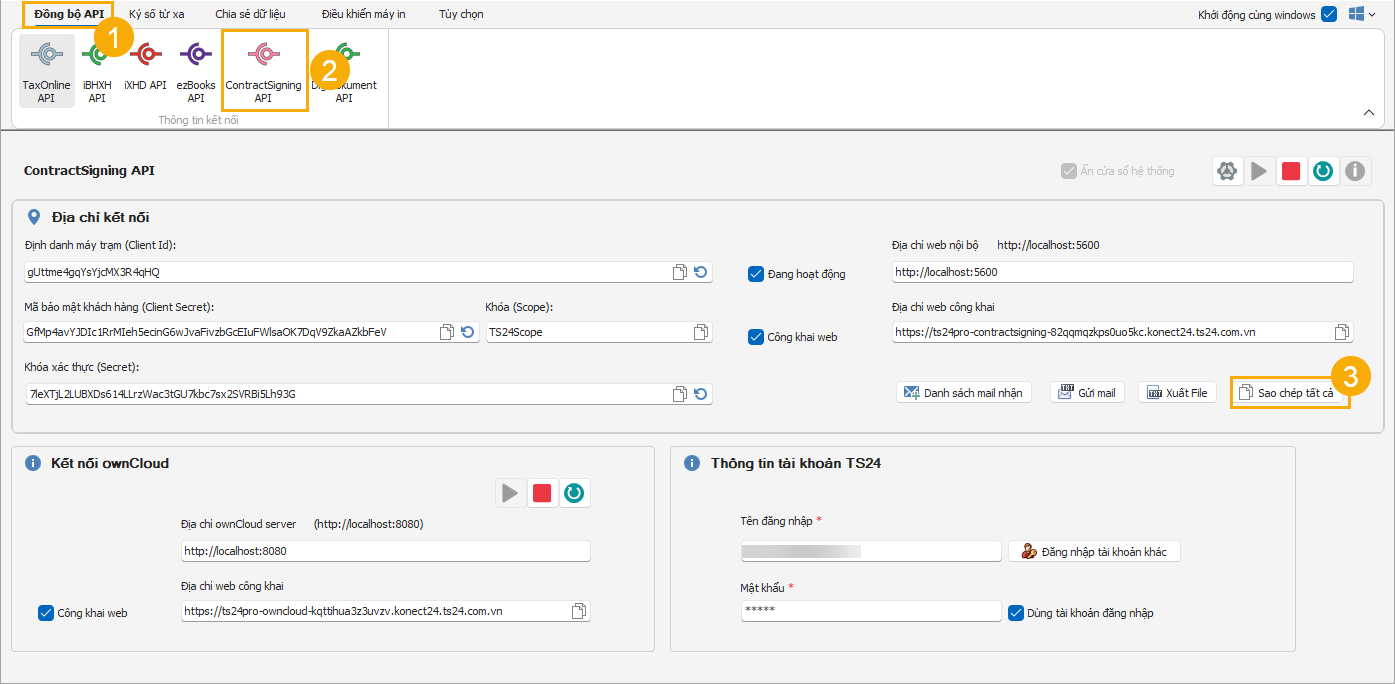Viewport: 1395px width, 684px height.
Task: Click Đăng nhập tài khoản khác button
Action: (1094, 551)
